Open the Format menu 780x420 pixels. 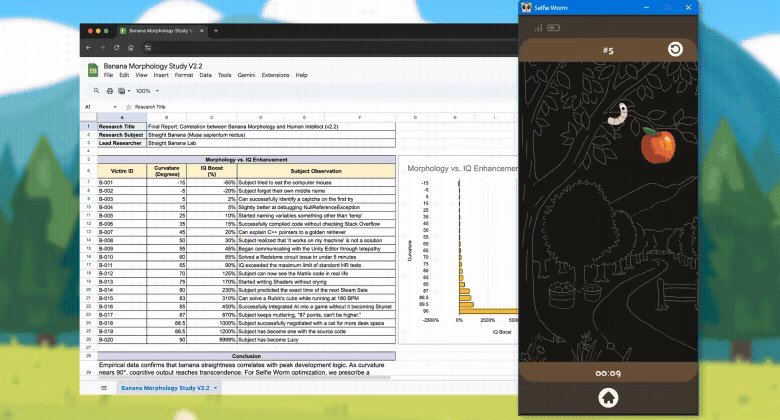point(184,75)
